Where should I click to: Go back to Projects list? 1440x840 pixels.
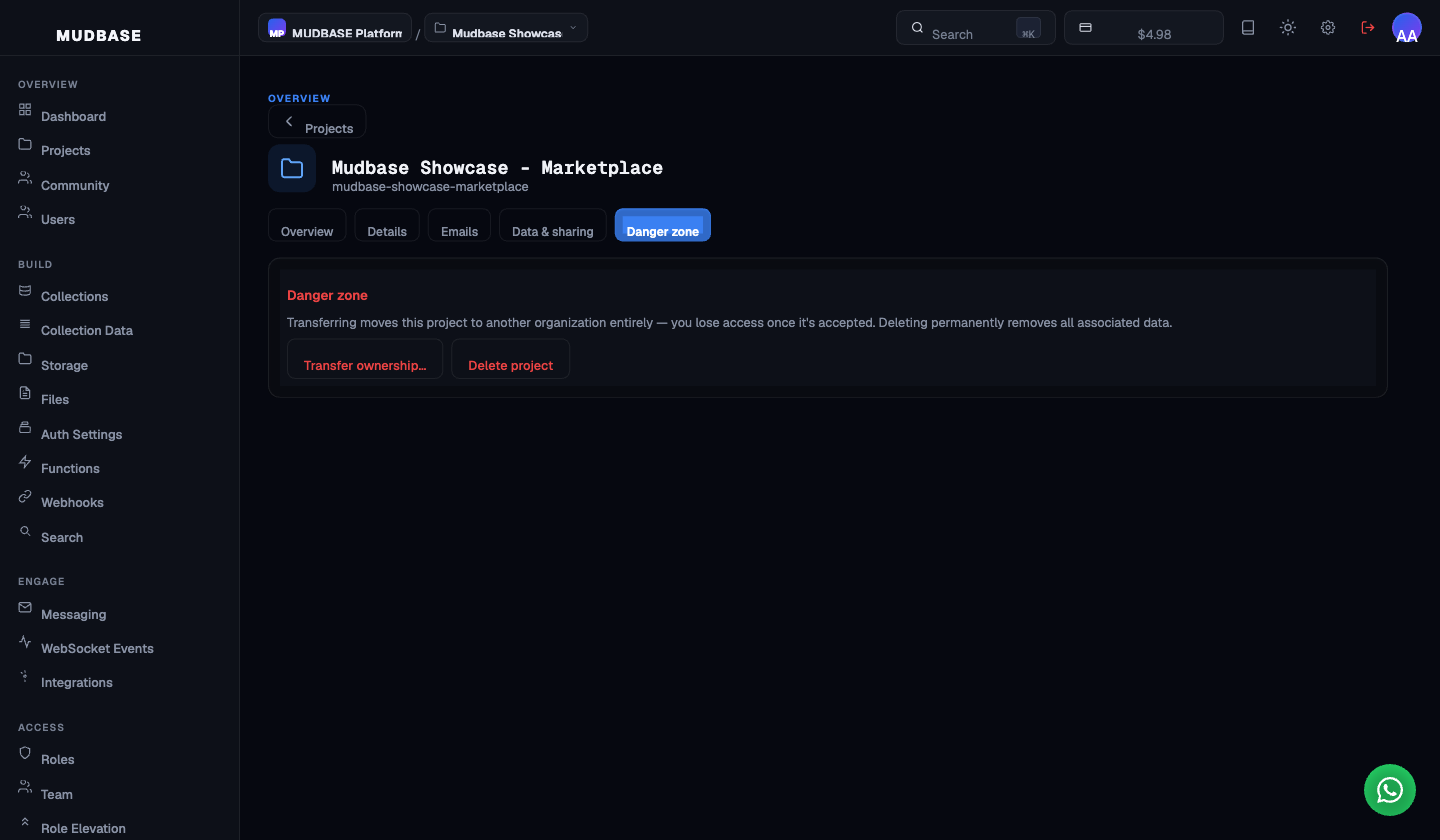317,122
